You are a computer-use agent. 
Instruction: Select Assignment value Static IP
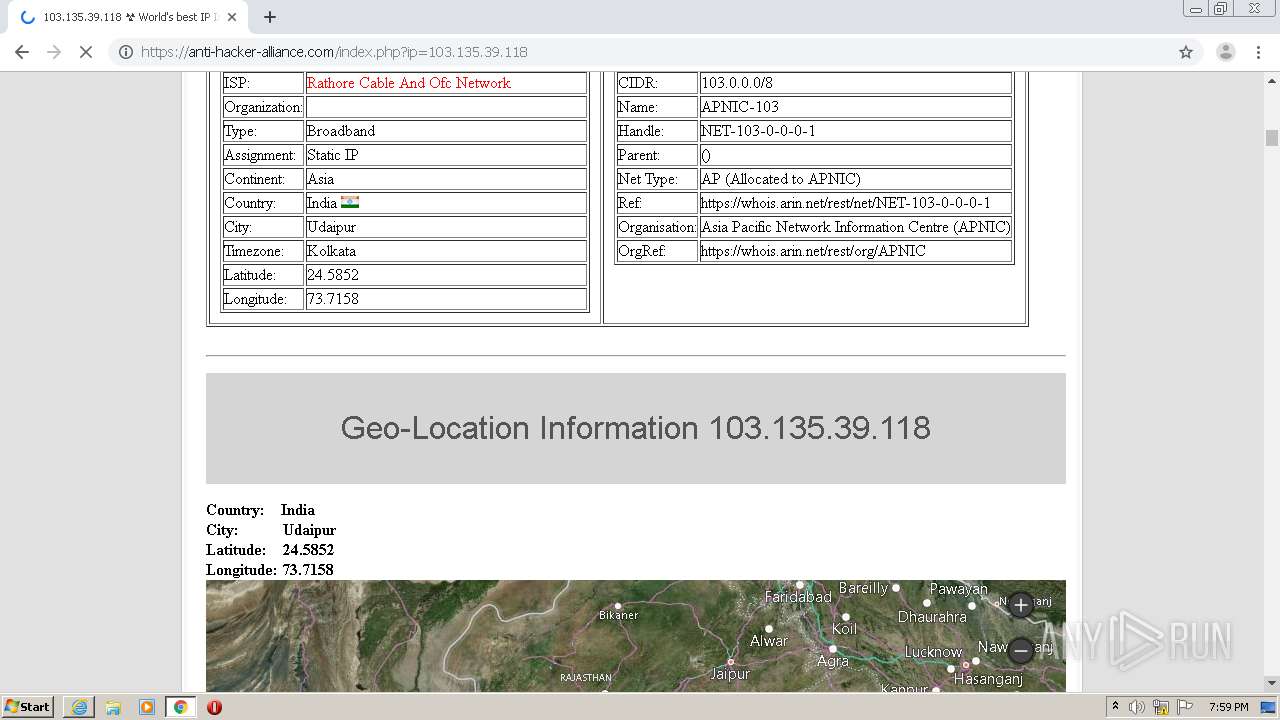point(332,155)
